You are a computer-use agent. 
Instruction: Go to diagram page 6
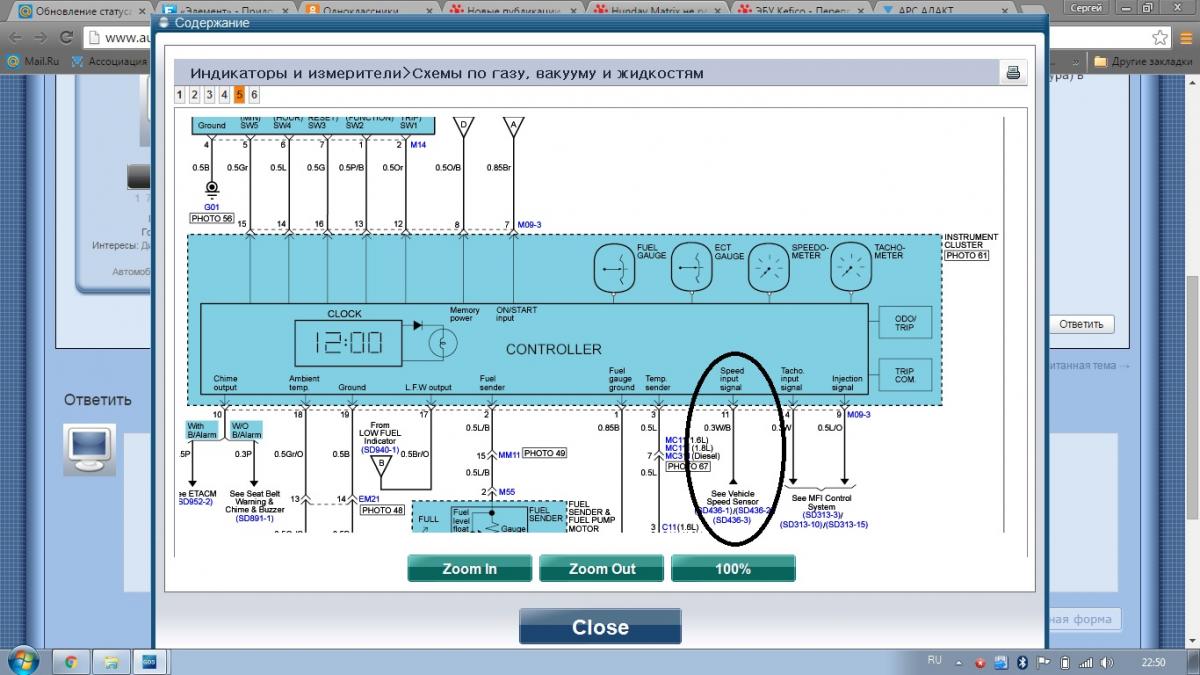click(x=255, y=95)
